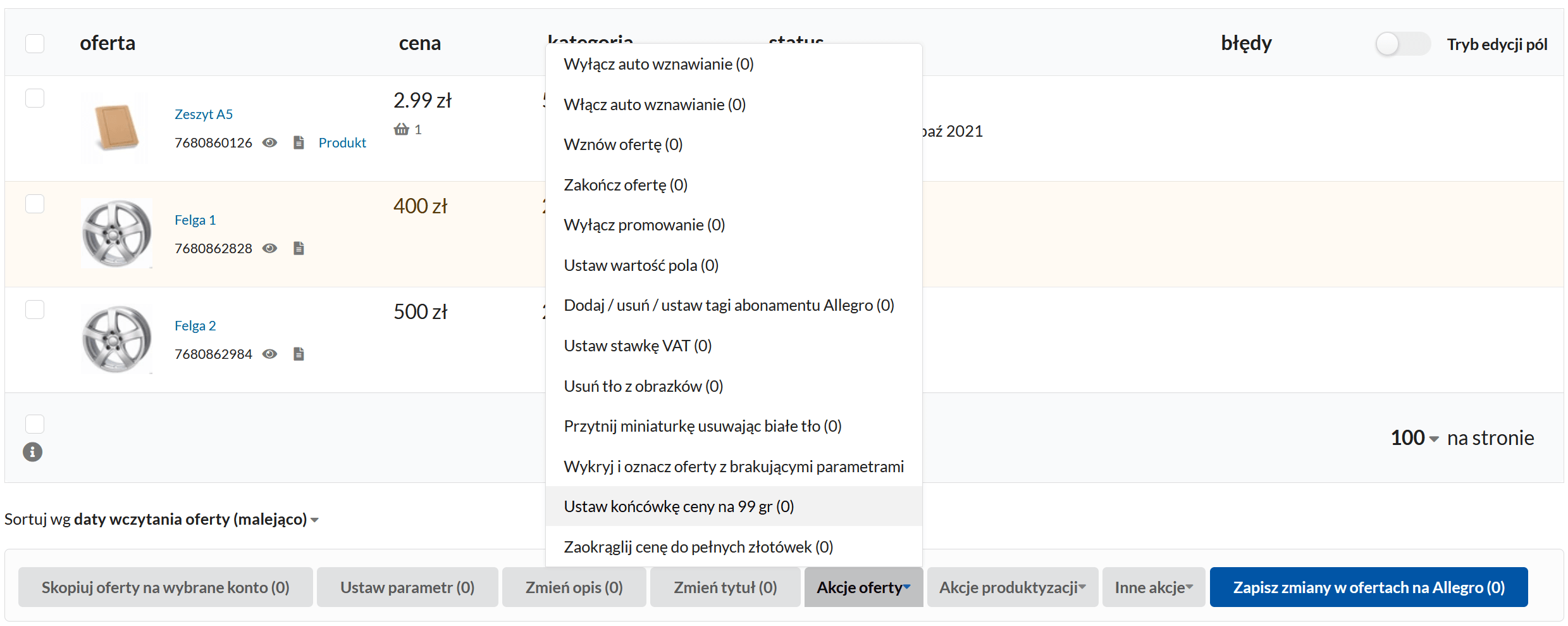Select Dodaj / usuń / ustaw tagi abonamentu Allegro
The image size is (1568, 626).
(x=734, y=305)
